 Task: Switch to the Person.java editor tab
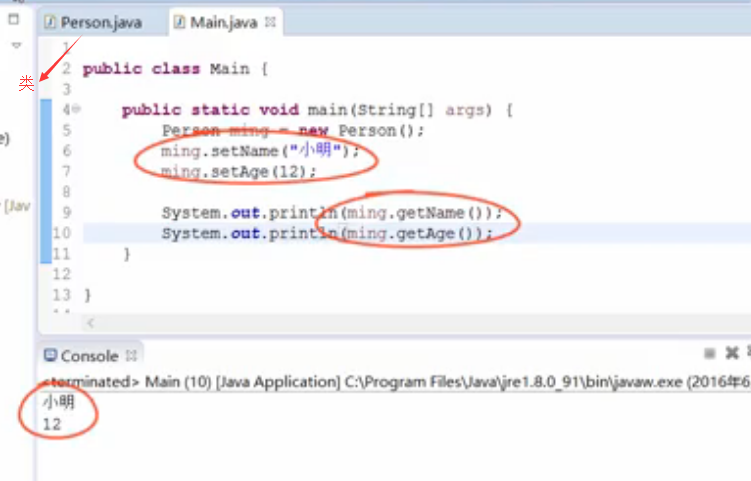click(x=93, y=22)
